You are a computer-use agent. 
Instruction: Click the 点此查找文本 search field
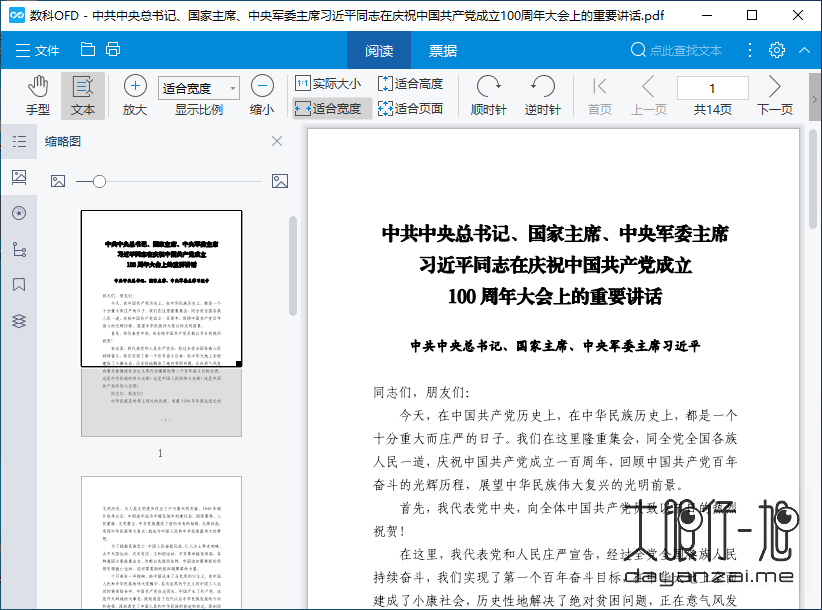[x=676, y=50]
